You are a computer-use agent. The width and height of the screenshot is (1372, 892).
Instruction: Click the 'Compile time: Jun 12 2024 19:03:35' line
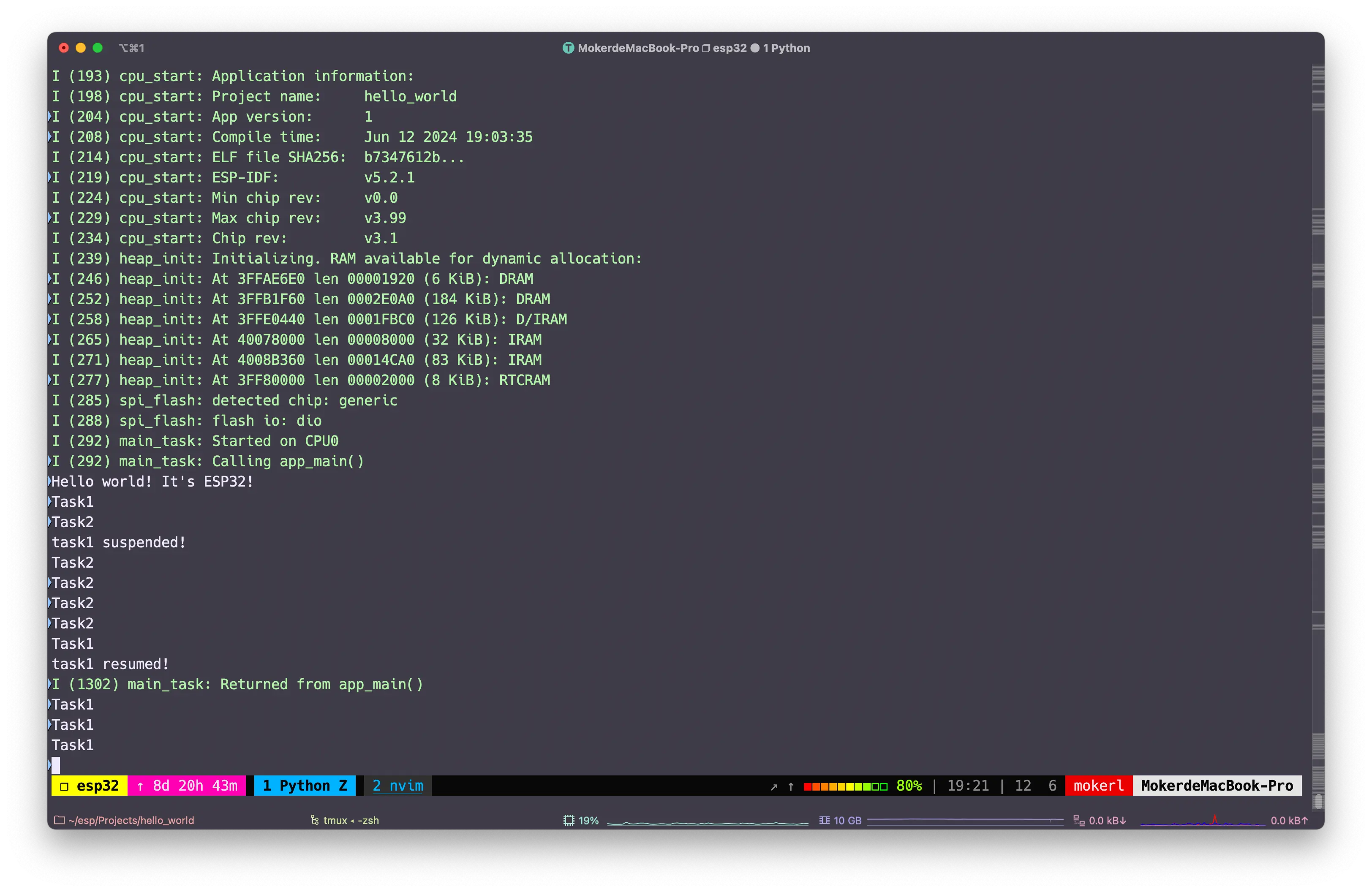click(292, 136)
